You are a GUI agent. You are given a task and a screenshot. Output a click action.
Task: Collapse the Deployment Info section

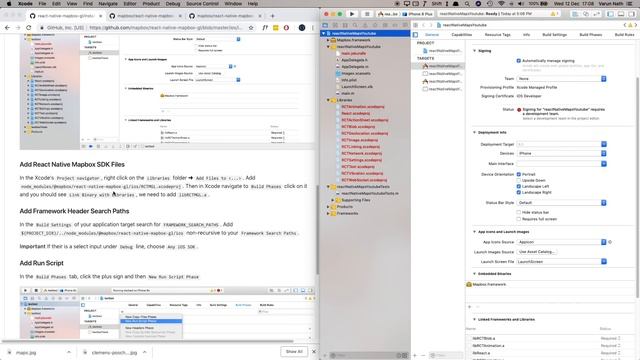pyautogui.click(x=474, y=133)
